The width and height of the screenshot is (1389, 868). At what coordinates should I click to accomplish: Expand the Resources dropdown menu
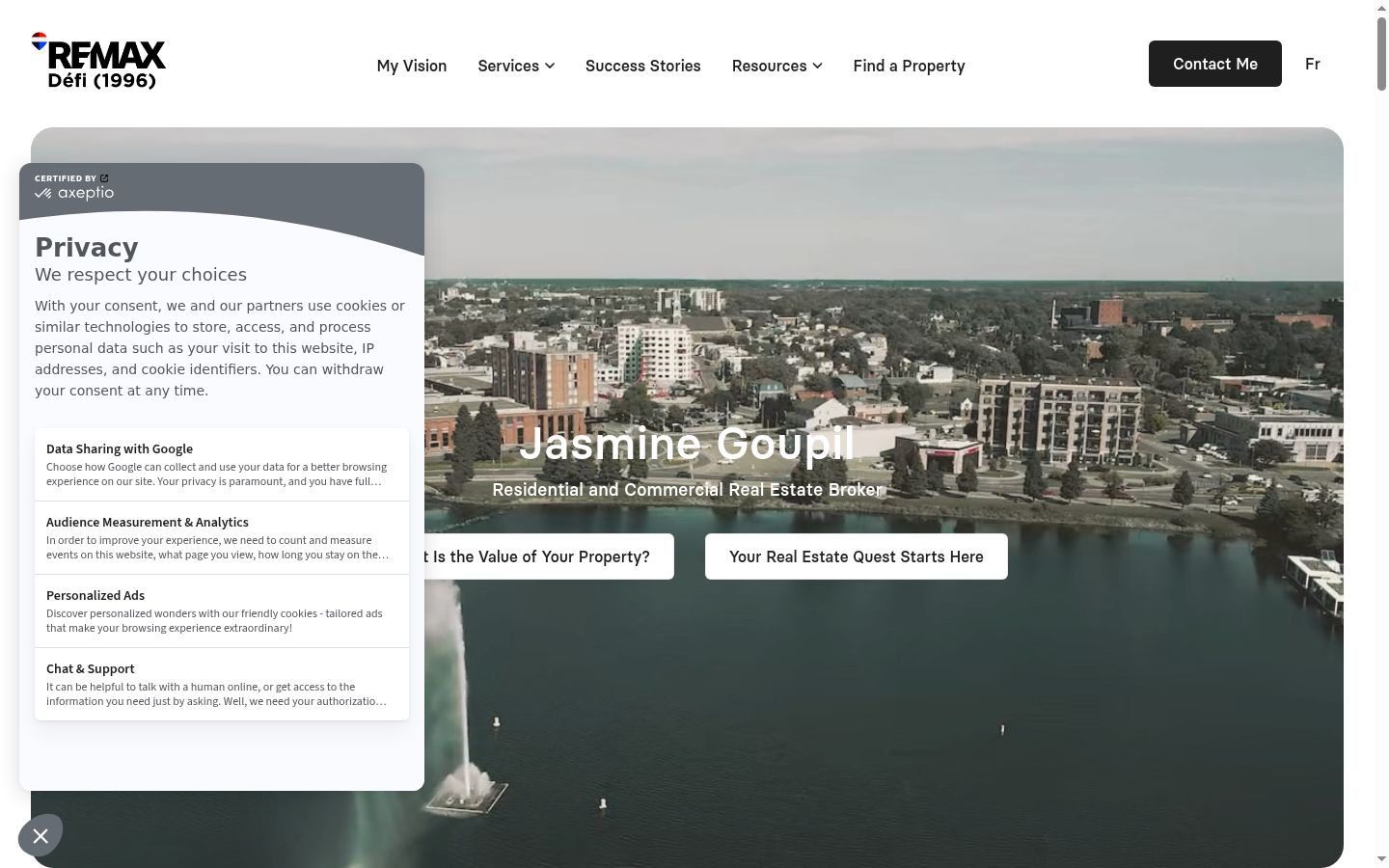point(776,66)
